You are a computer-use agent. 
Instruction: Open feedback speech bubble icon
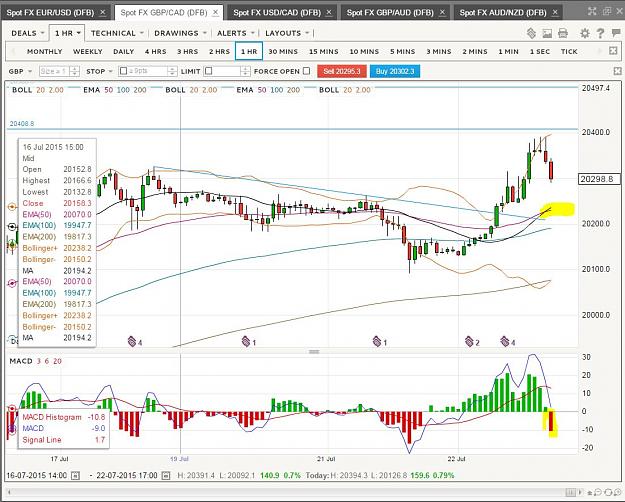(x=616, y=33)
